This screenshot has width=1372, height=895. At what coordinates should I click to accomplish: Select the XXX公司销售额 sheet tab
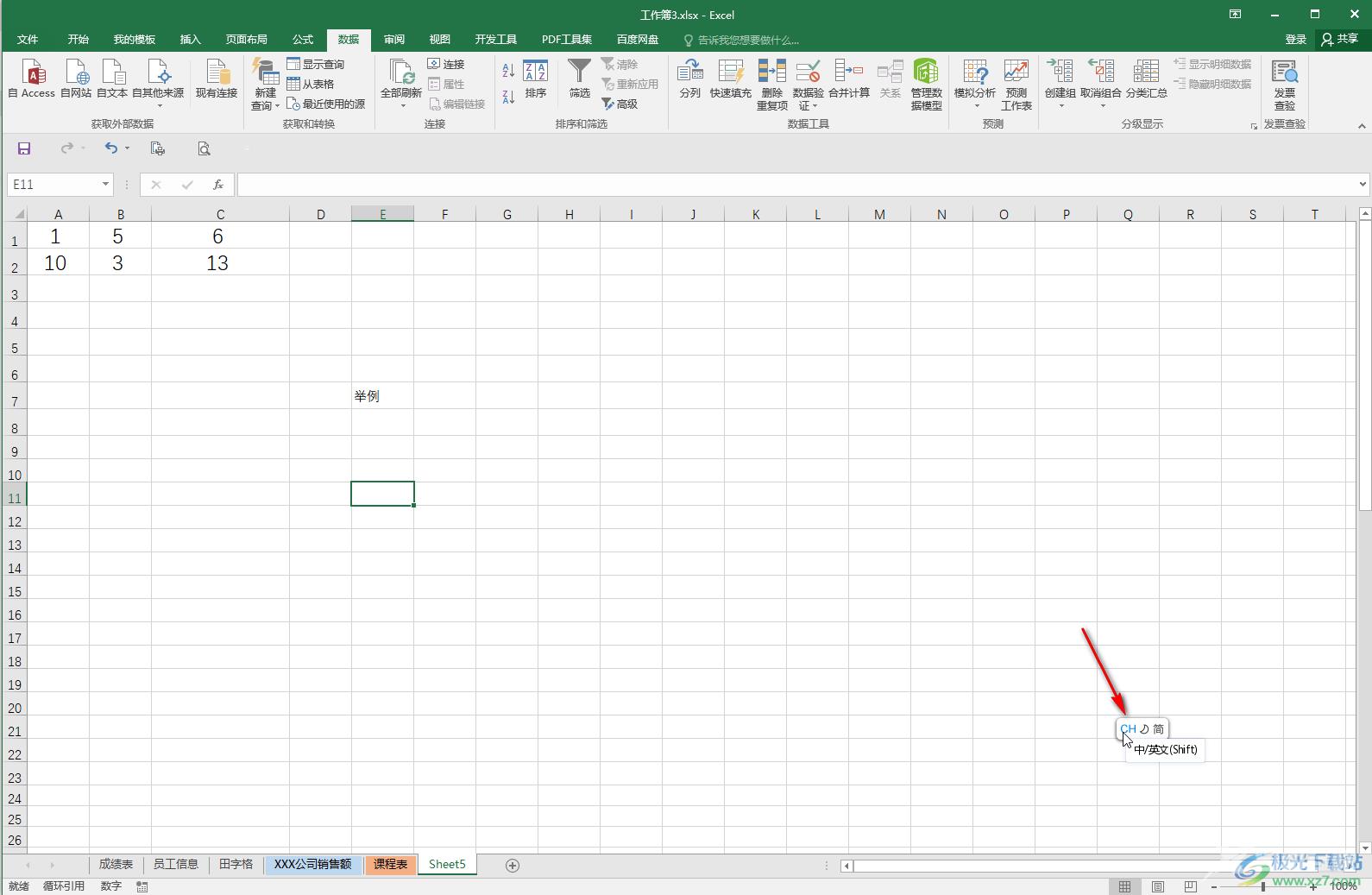click(x=312, y=865)
